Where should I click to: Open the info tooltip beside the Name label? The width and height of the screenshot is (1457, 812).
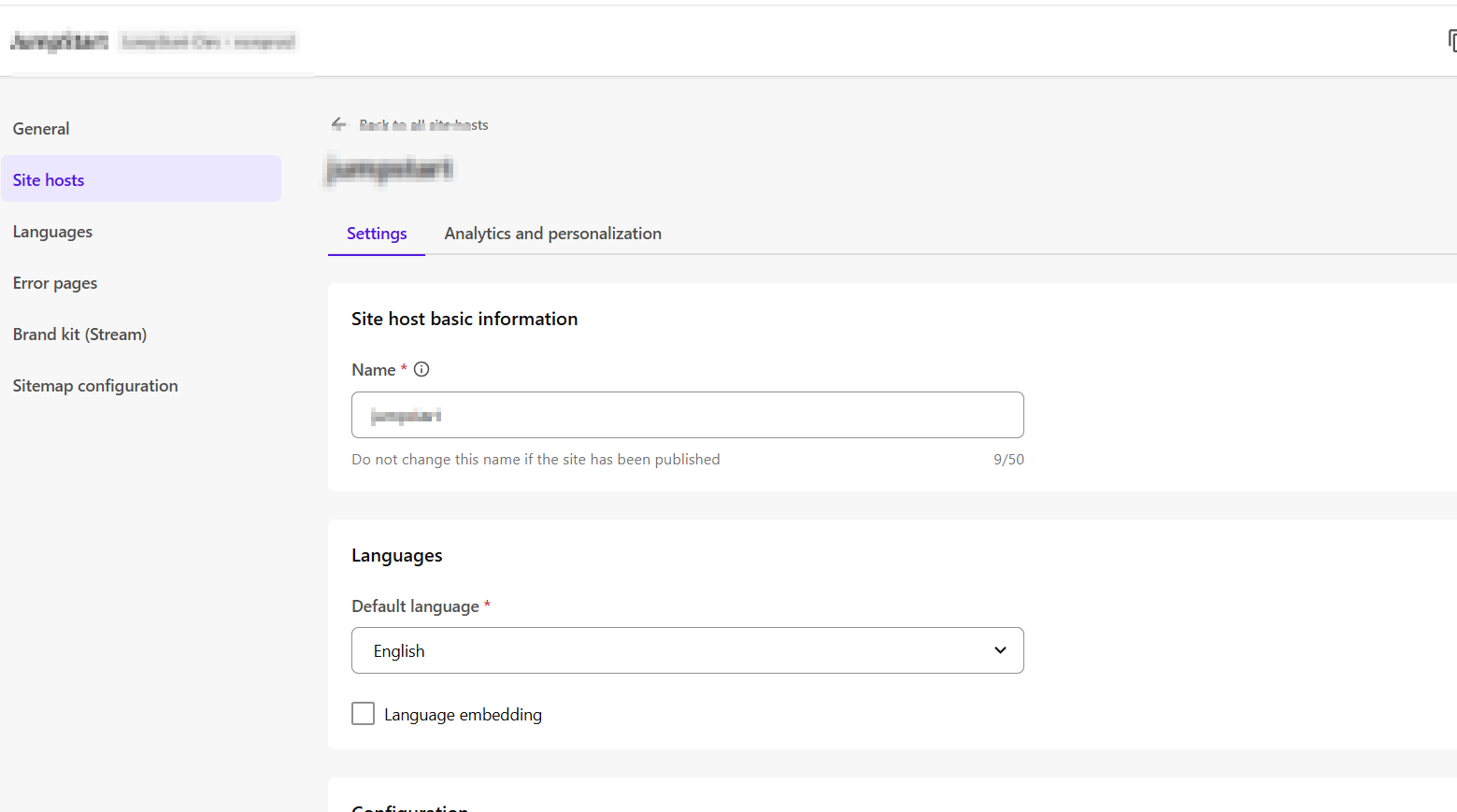pyautogui.click(x=421, y=369)
